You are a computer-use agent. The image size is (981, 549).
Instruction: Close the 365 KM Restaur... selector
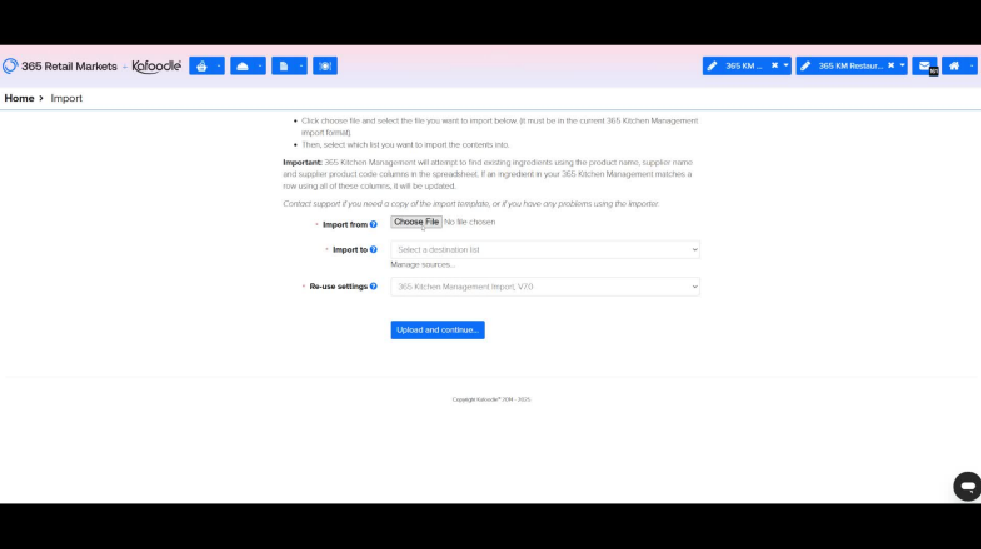(890, 66)
